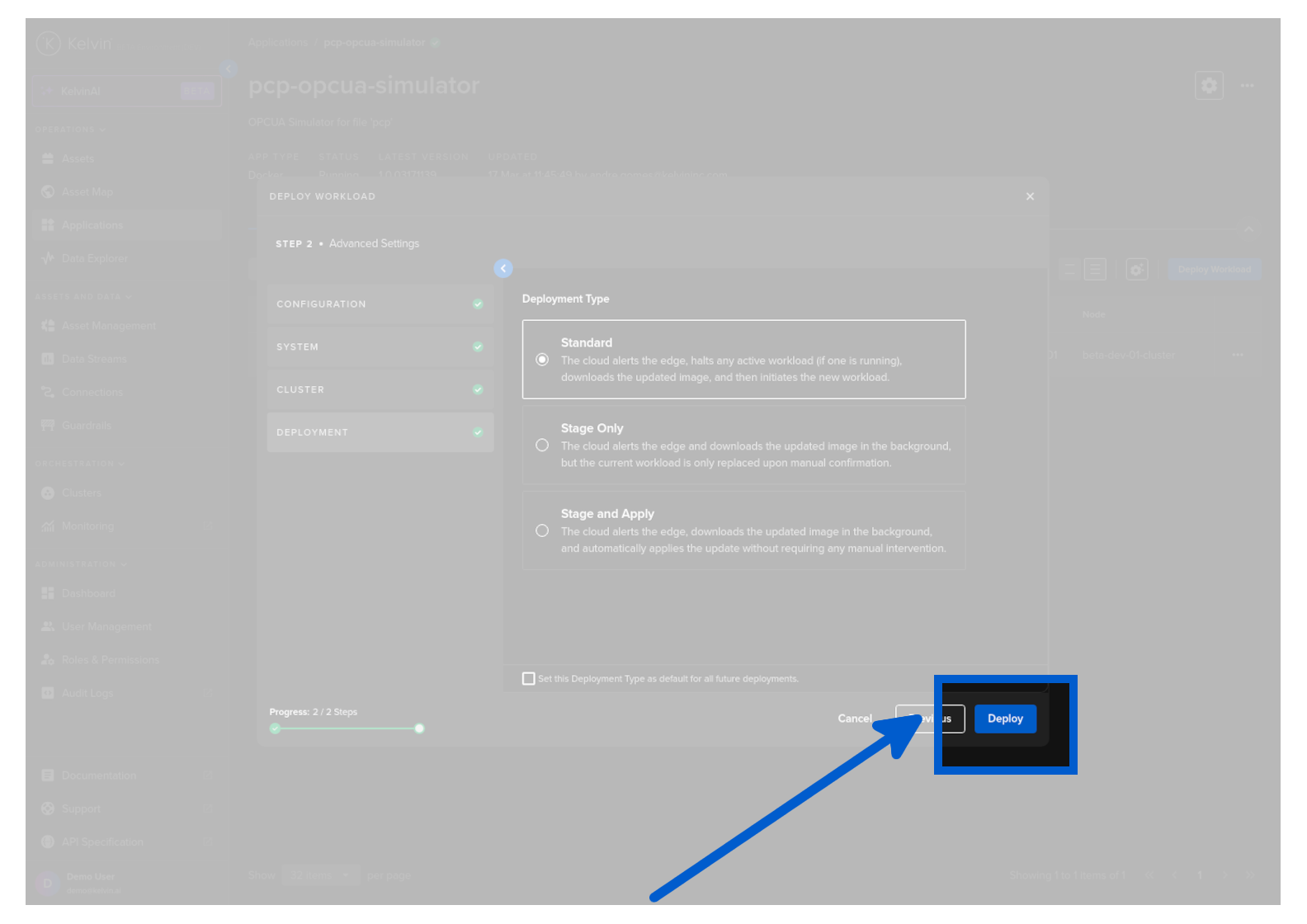1307x924 pixels.
Task: Open the Configuration settings tab
Action: click(380, 304)
